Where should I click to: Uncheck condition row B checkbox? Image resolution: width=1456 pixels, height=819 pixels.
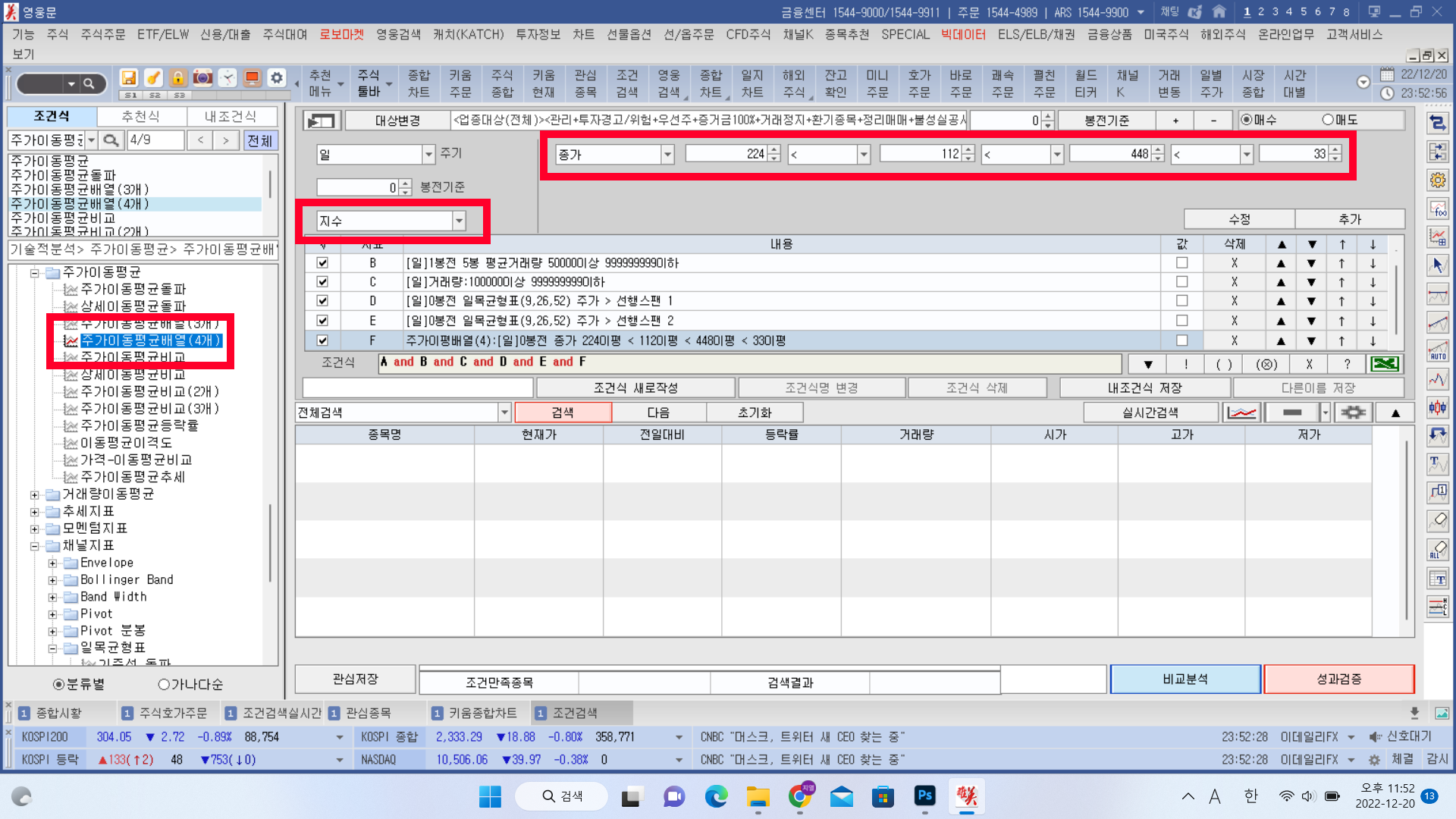(x=322, y=262)
